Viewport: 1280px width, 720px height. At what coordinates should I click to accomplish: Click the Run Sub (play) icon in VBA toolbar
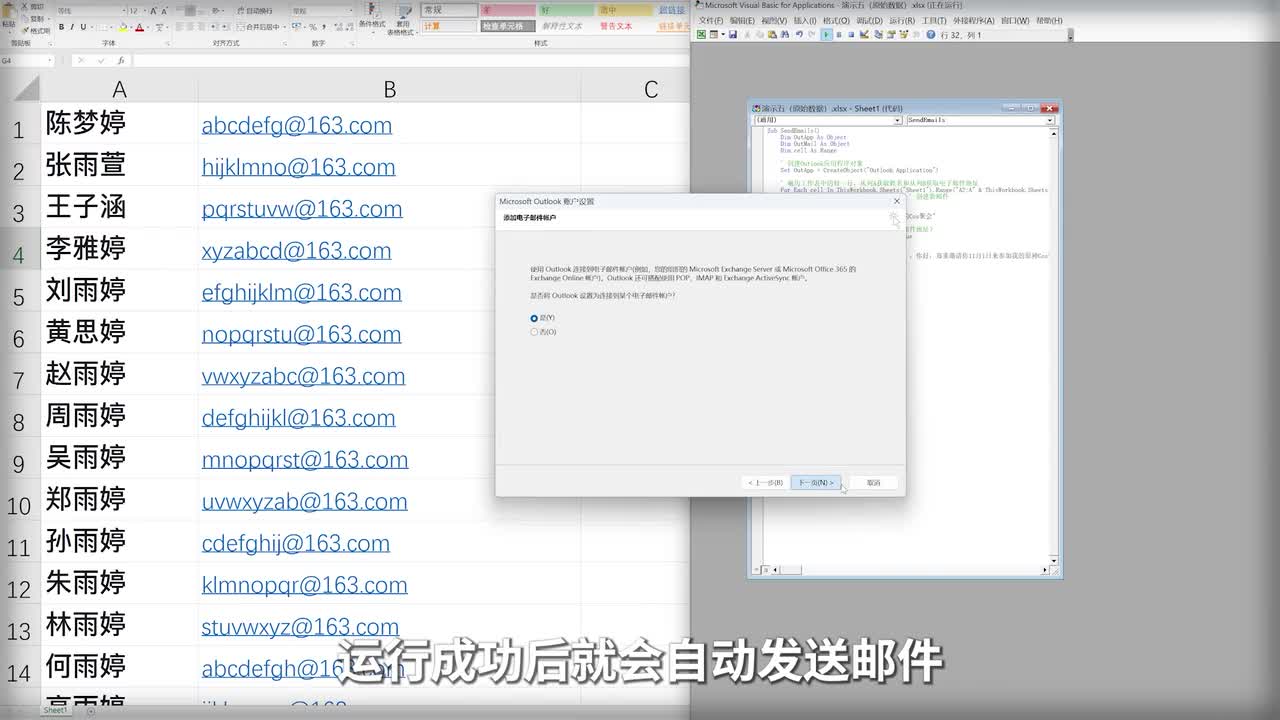[x=827, y=35]
